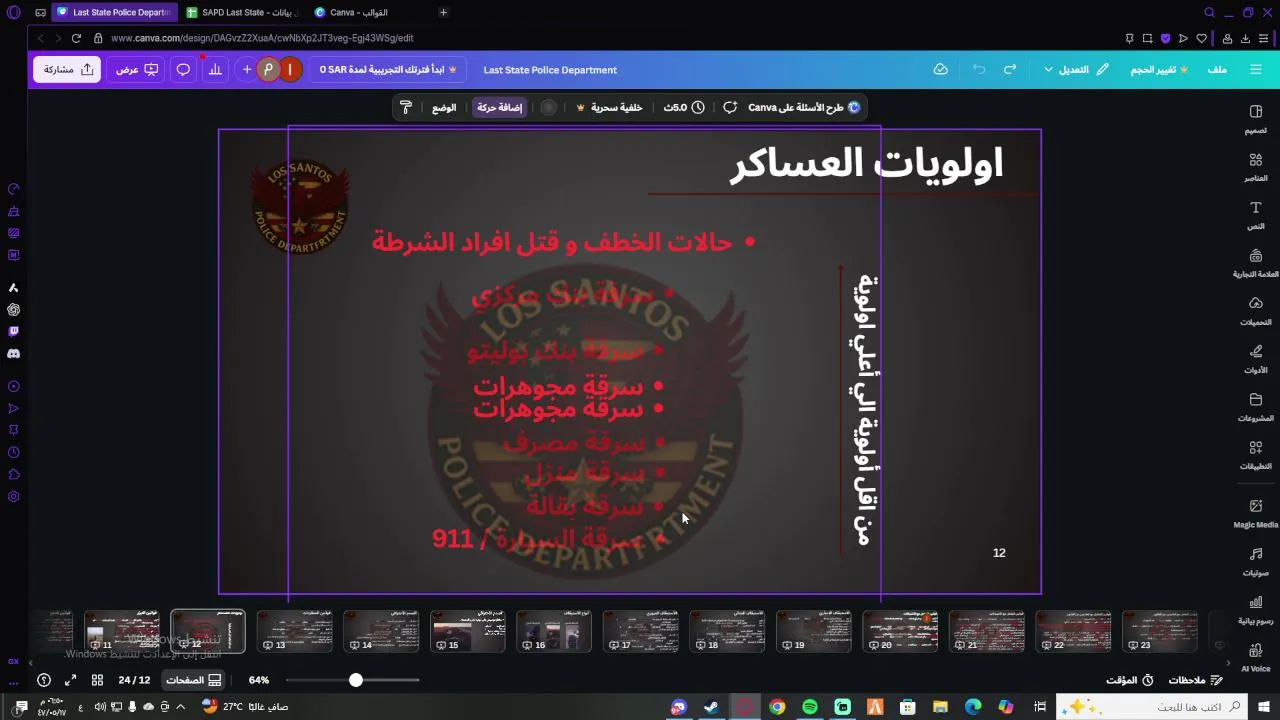The height and width of the screenshot is (720, 1280).
Task: Open the AI Voice panel
Action: tap(1256, 658)
